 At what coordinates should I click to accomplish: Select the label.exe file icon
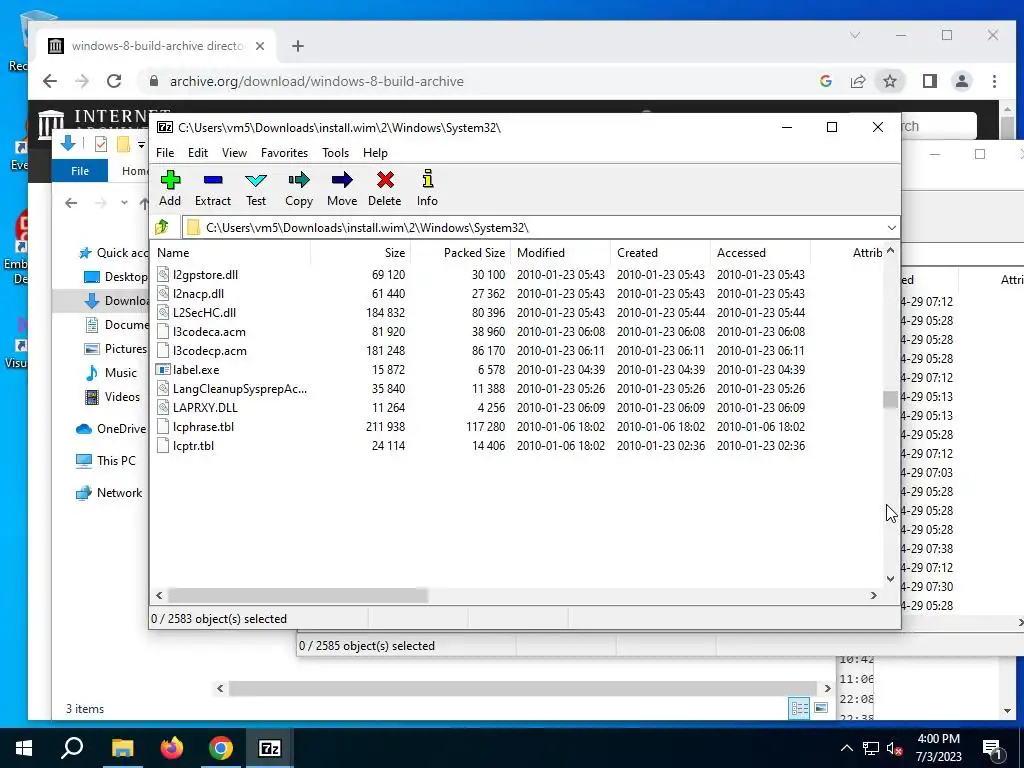pos(163,370)
